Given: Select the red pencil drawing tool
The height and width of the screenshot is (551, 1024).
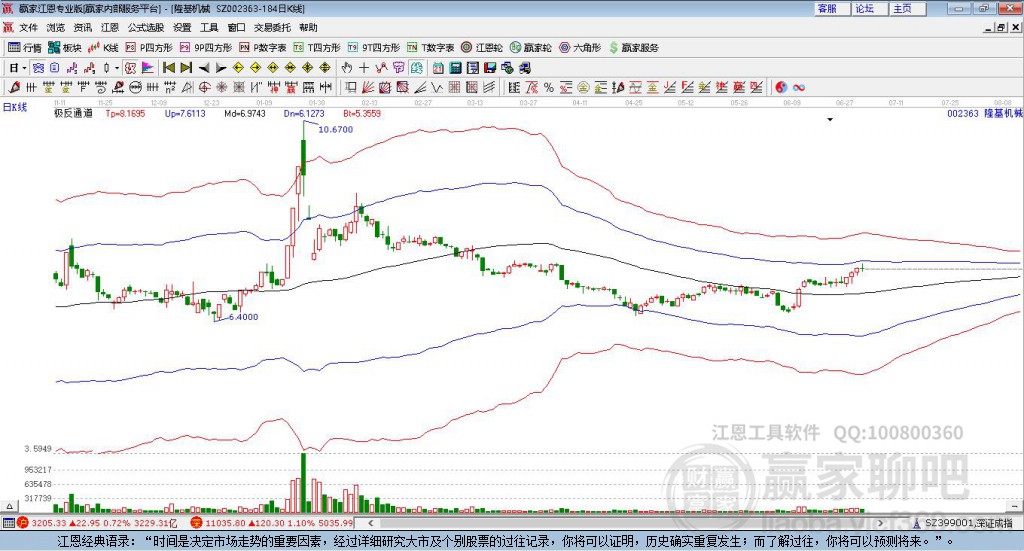Looking at the screenshot, I should 14,87.
